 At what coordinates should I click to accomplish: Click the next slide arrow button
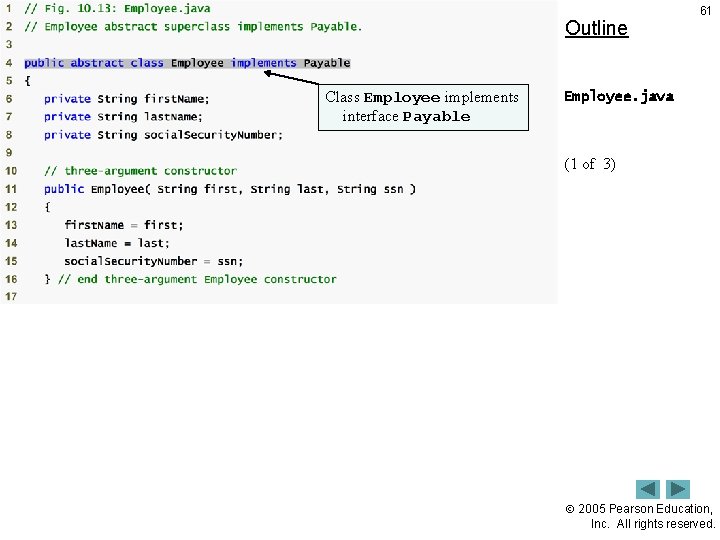(678, 489)
